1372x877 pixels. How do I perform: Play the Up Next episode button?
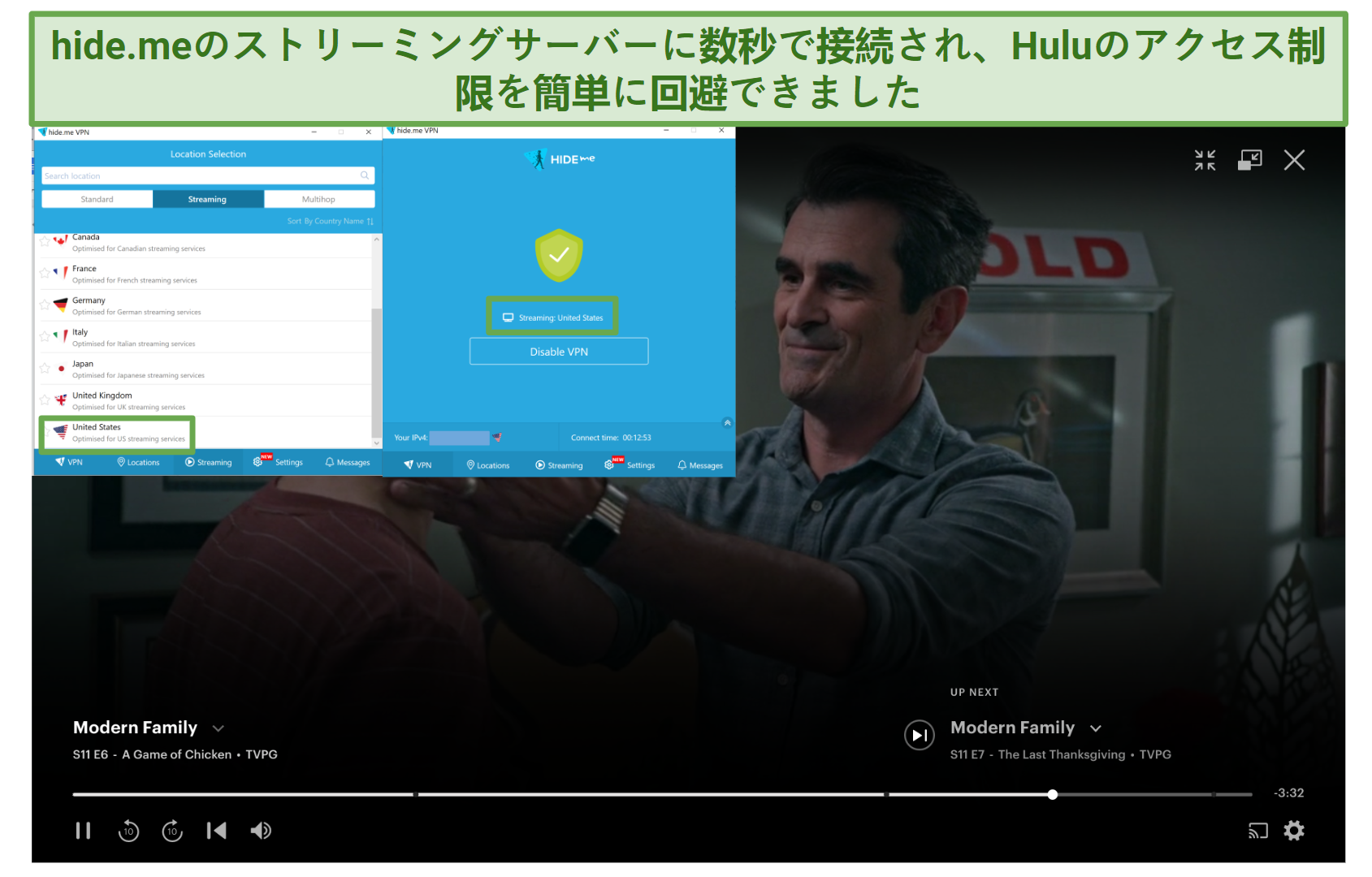(x=920, y=735)
